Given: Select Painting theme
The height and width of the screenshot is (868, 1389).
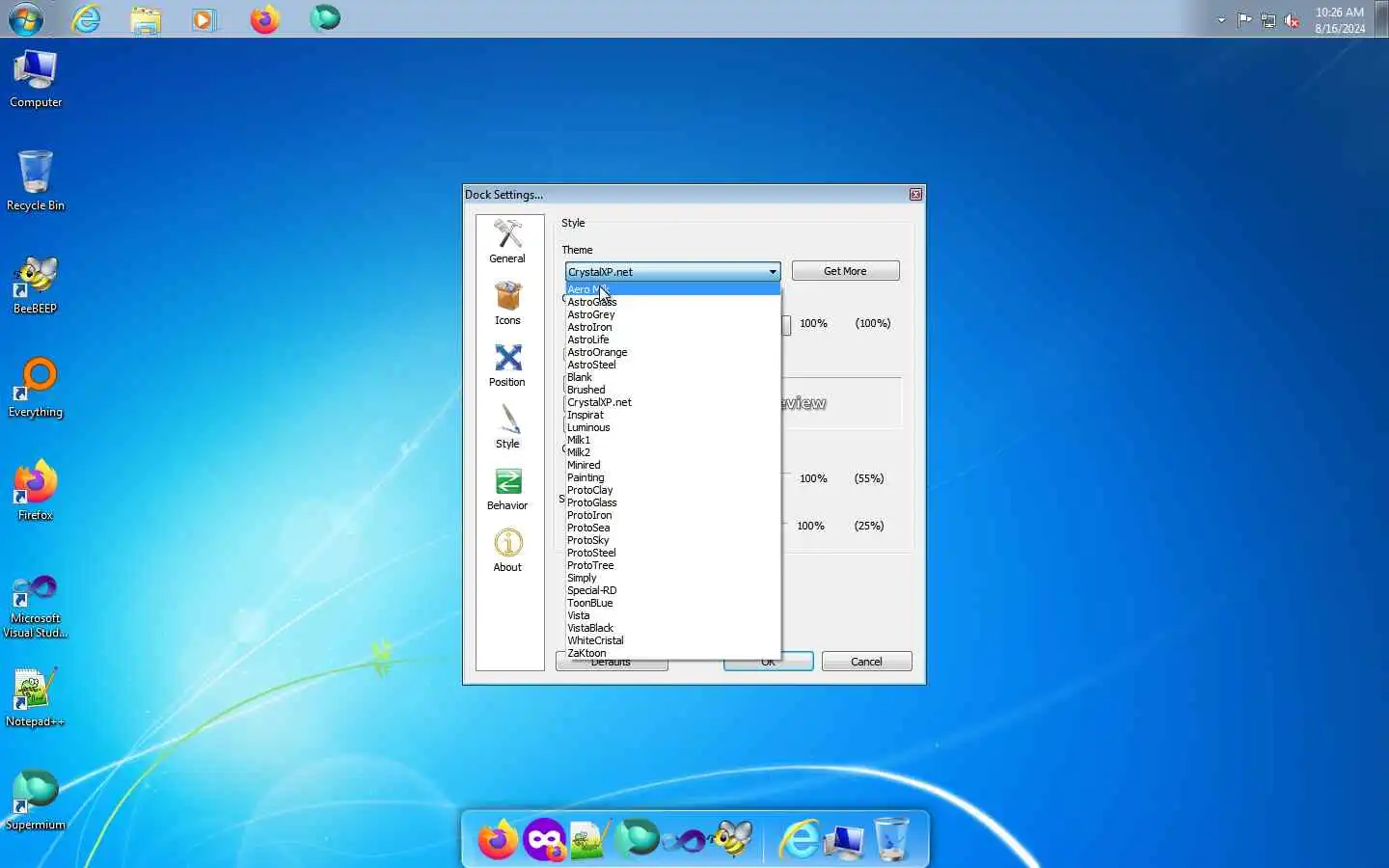Looking at the screenshot, I should click(x=672, y=477).
